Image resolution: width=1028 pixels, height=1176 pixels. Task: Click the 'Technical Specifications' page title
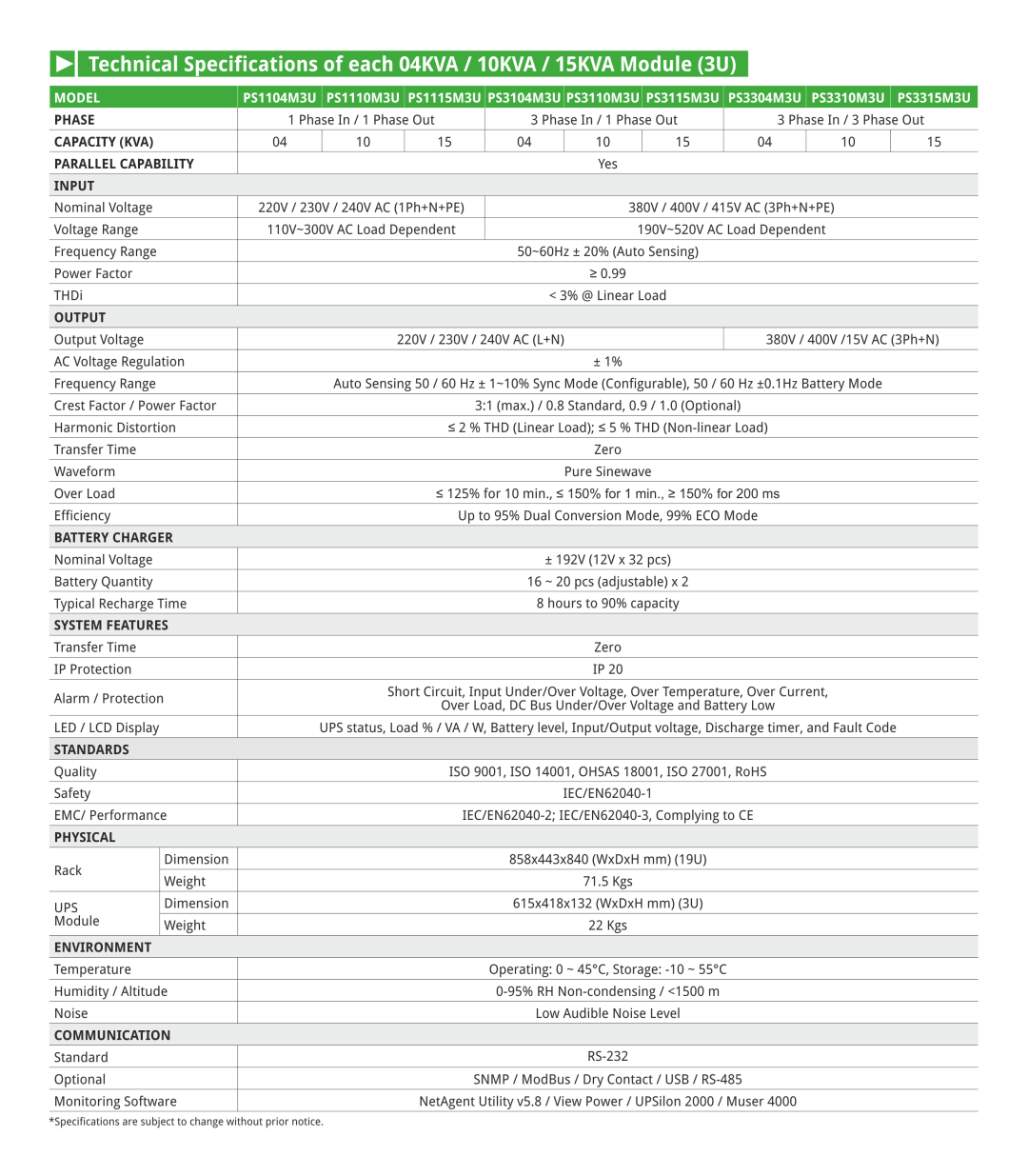click(x=412, y=64)
